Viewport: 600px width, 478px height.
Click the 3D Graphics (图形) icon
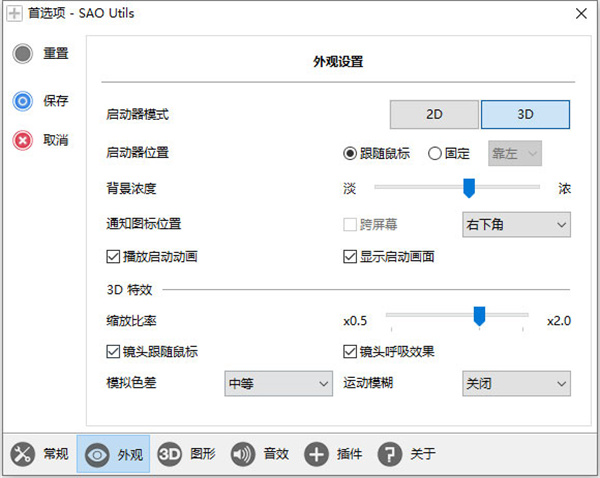pyautogui.click(x=170, y=454)
